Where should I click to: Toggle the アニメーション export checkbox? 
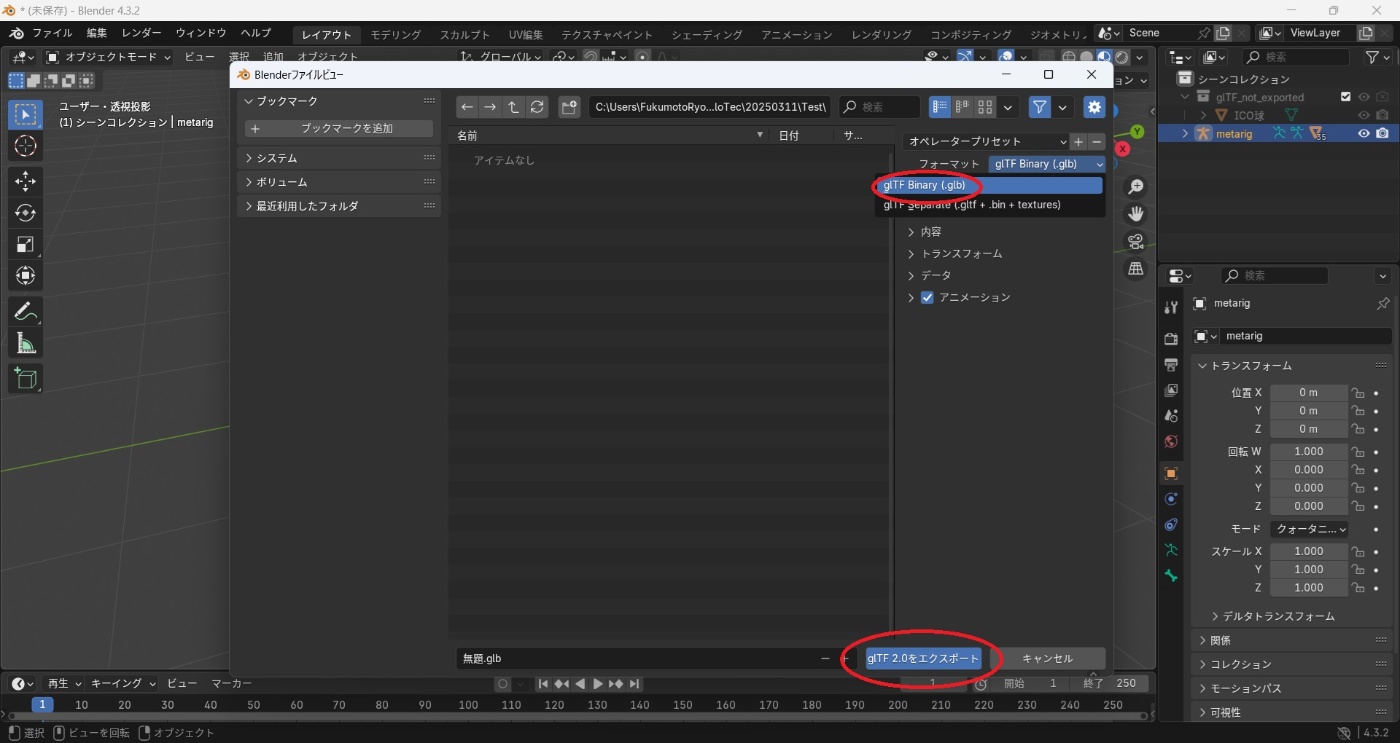927,298
